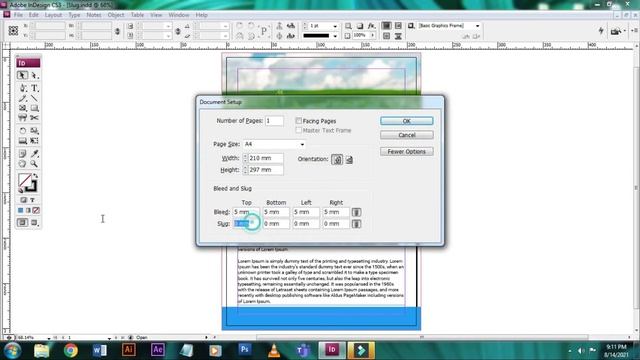Click the drop shadow icon in control bar
Image resolution: width=640 pixels, height=360 pixels.
[x=360, y=26]
